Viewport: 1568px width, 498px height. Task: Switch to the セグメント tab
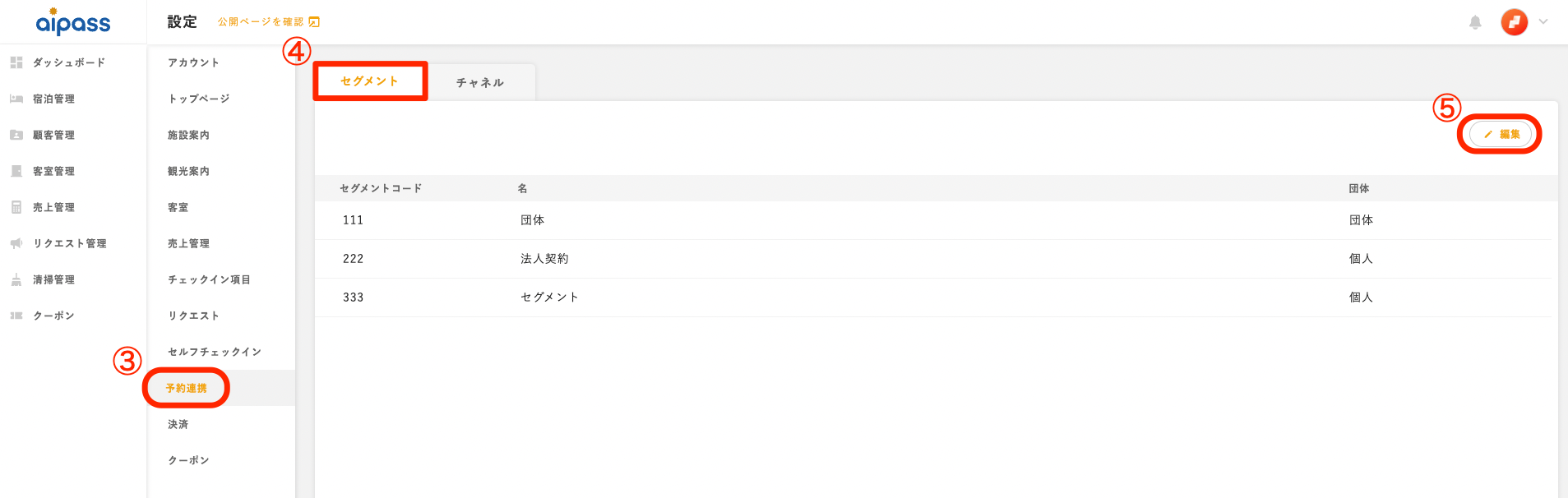click(x=369, y=81)
